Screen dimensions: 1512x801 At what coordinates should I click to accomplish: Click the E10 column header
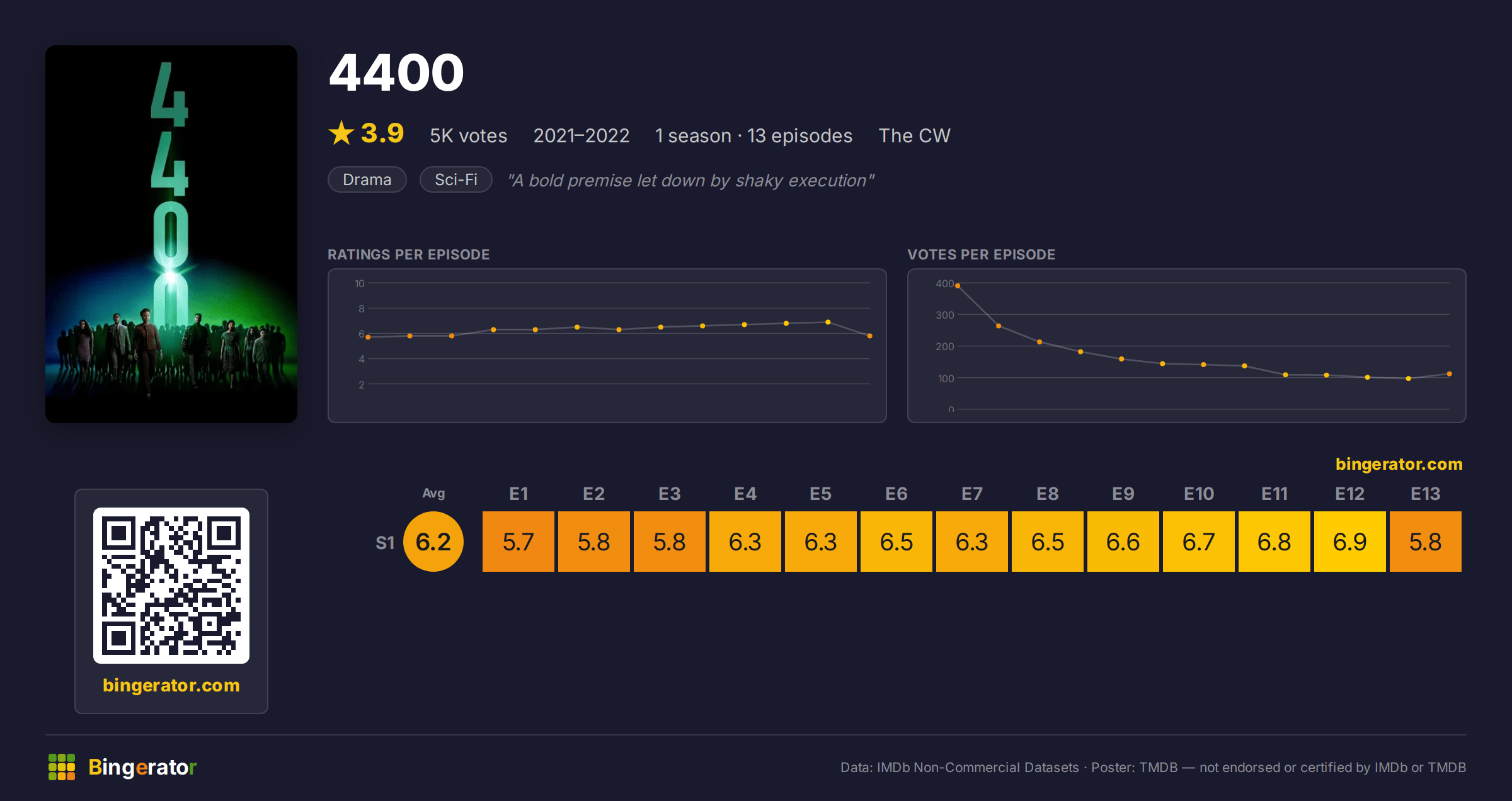pos(1199,494)
